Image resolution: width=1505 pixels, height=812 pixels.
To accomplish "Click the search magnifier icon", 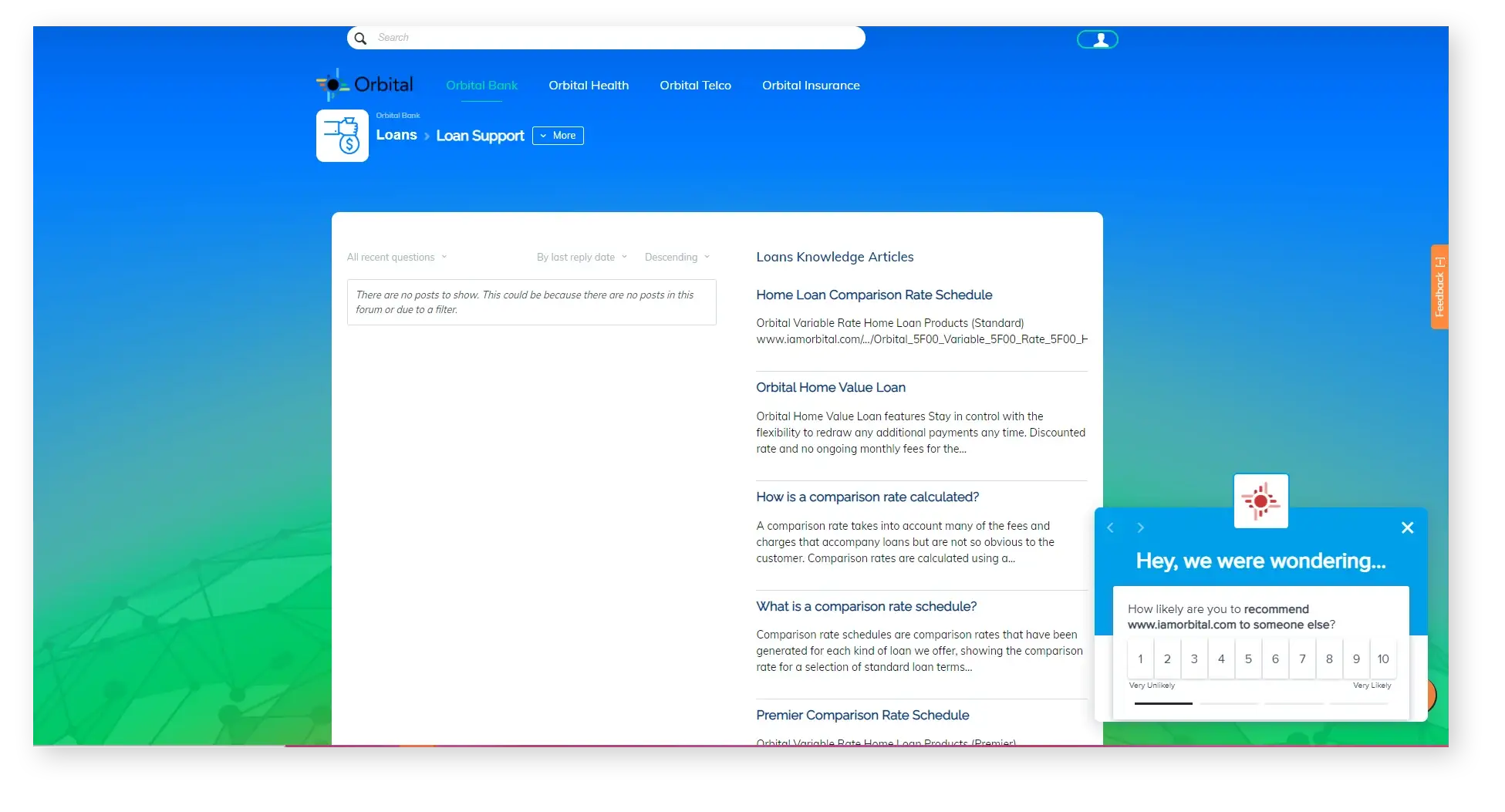I will (x=360, y=38).
